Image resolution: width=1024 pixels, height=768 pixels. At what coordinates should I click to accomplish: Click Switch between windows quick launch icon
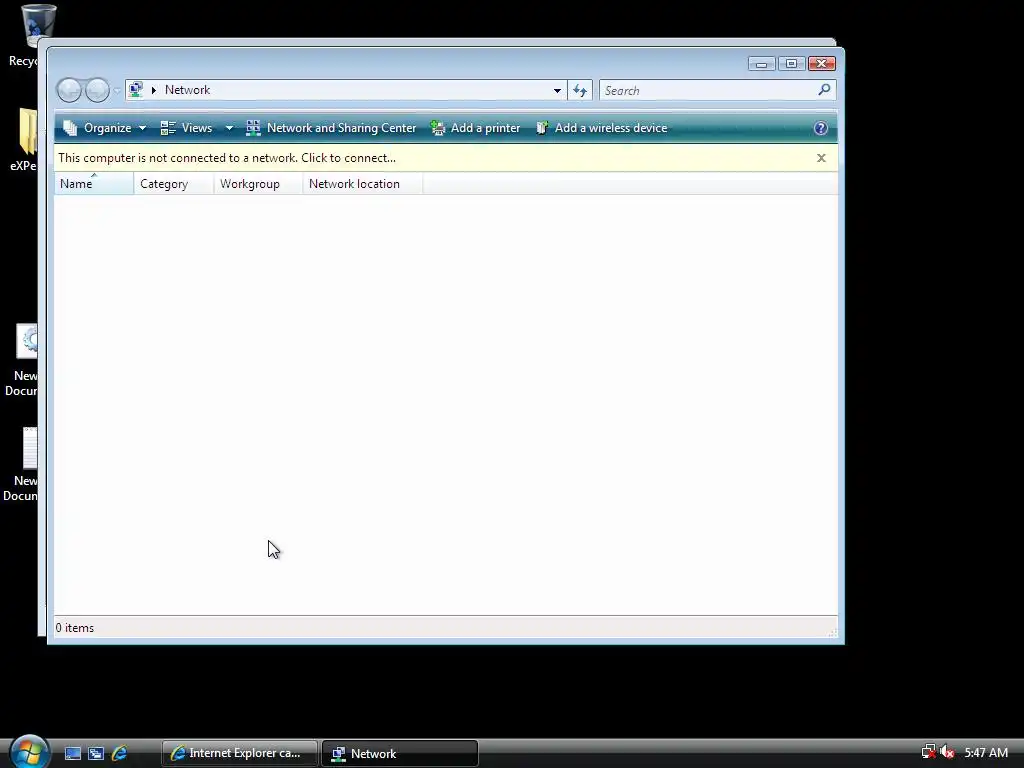point(96,753)
